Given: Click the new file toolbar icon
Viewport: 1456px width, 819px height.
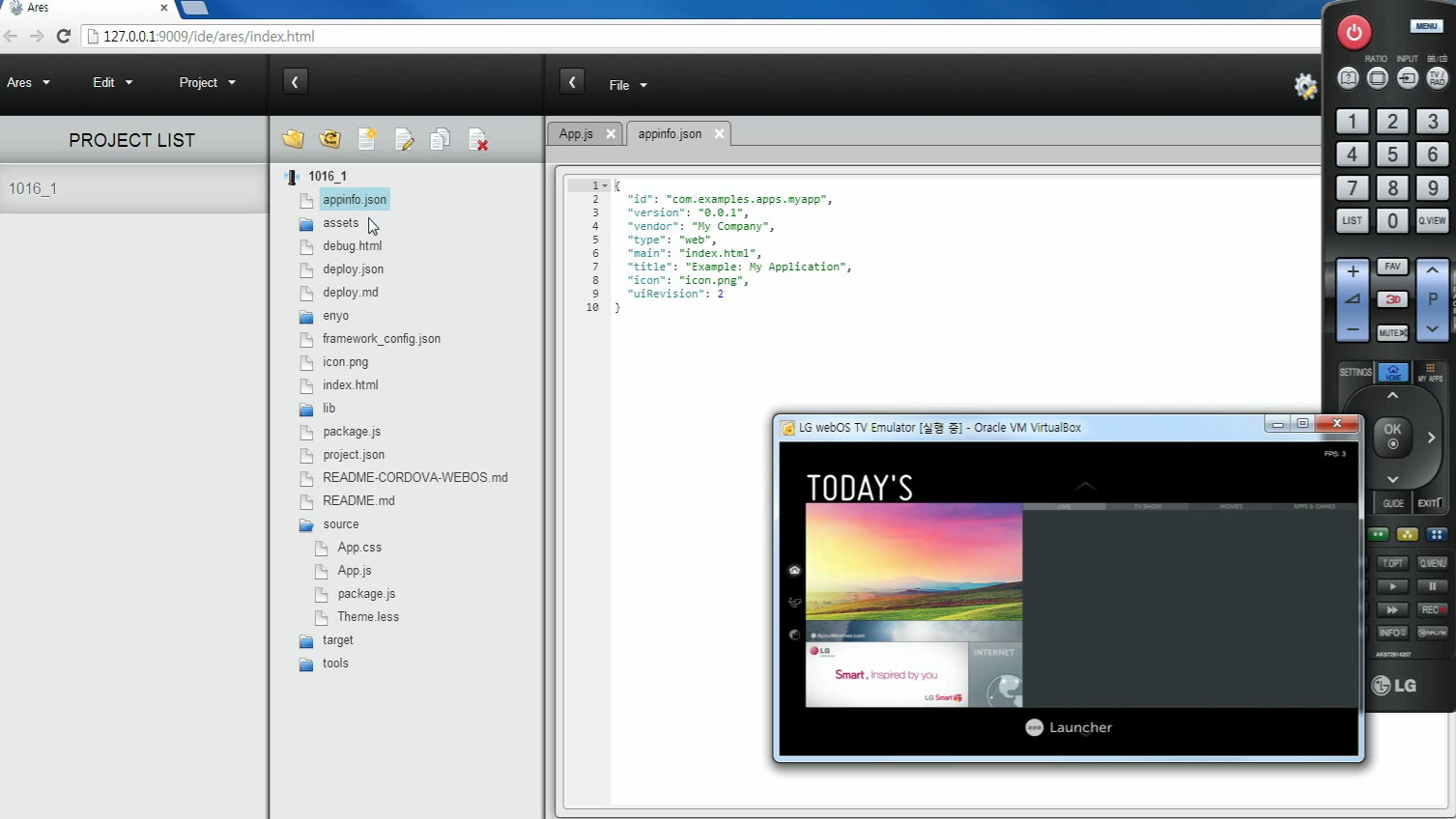Looking at the screenshot, I should coord(366,139).
